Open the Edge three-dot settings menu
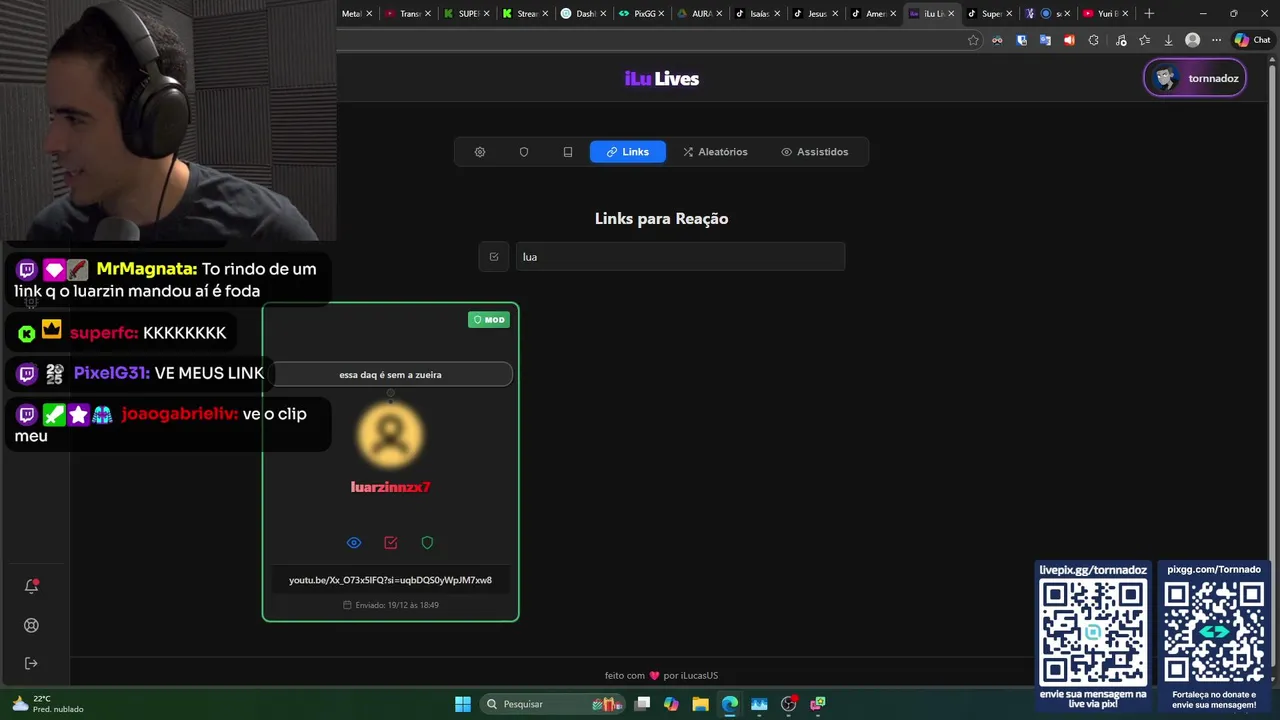 [x=1216, y=41]
